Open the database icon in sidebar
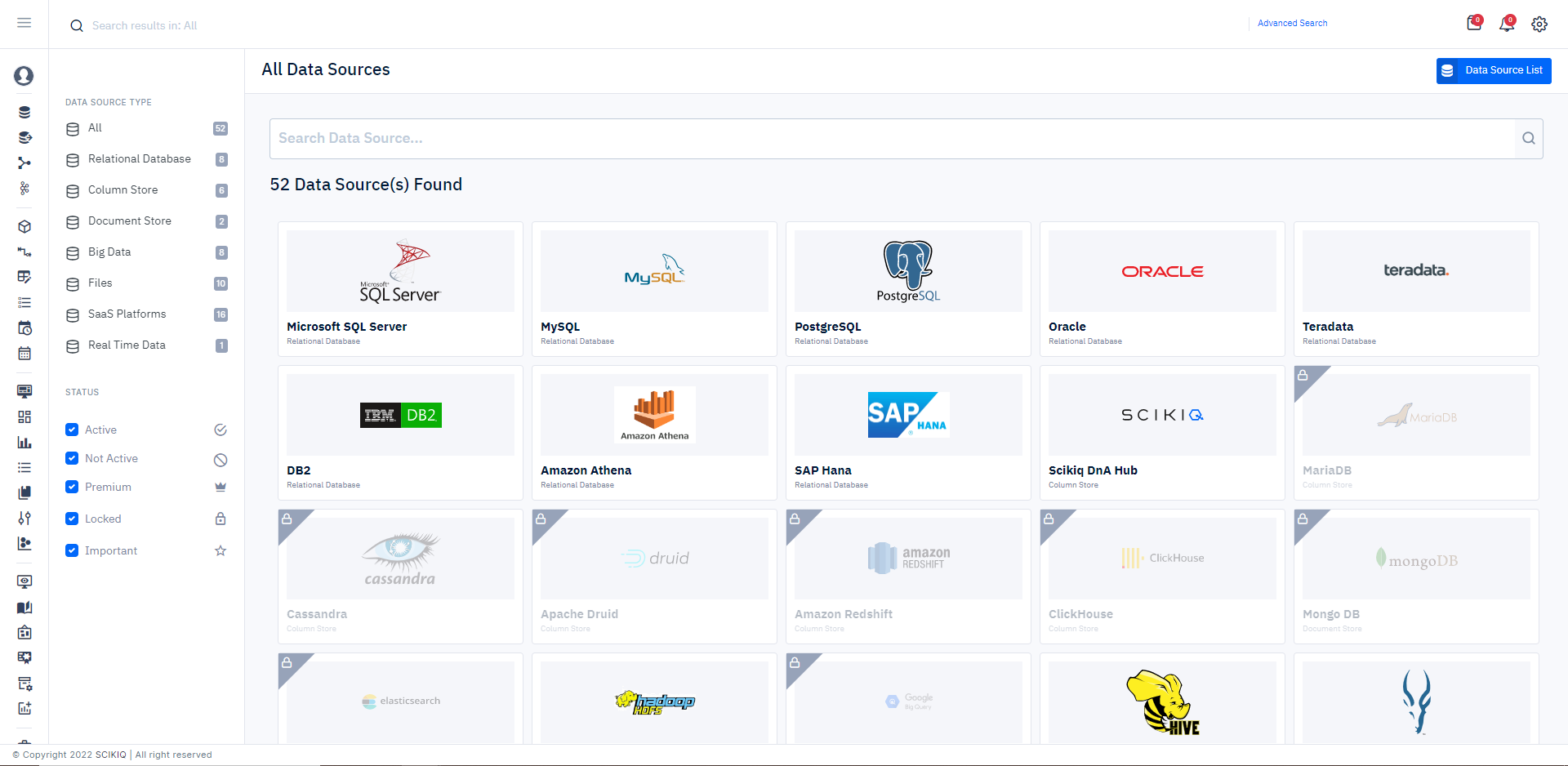Viewport: 1568px width, 766px height. coord(24,112)
